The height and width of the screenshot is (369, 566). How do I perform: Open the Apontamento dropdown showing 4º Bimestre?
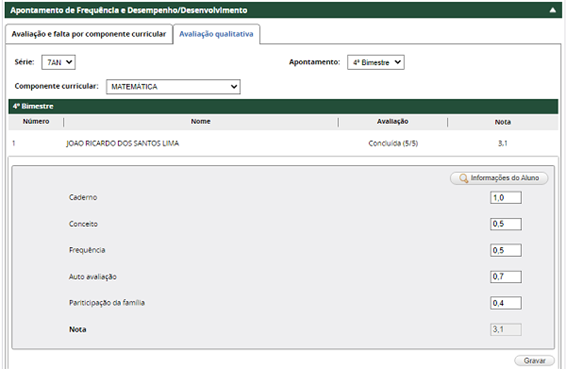[376, 62]
